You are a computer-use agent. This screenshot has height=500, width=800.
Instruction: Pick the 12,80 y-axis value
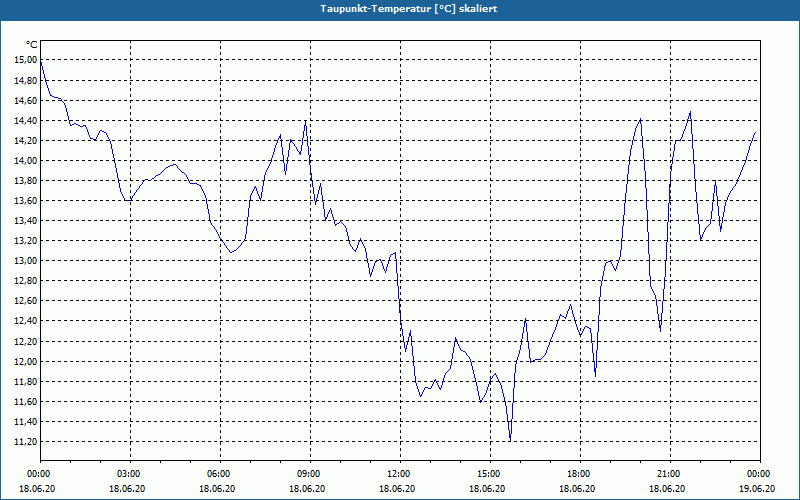27,281
